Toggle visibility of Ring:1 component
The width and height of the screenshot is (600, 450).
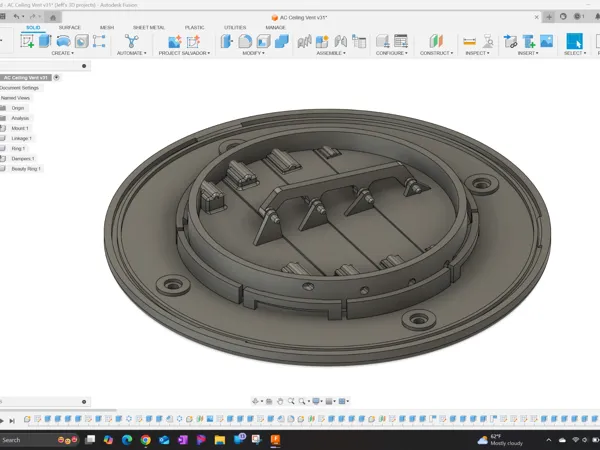pyautogui.click(x=3, y=148)
